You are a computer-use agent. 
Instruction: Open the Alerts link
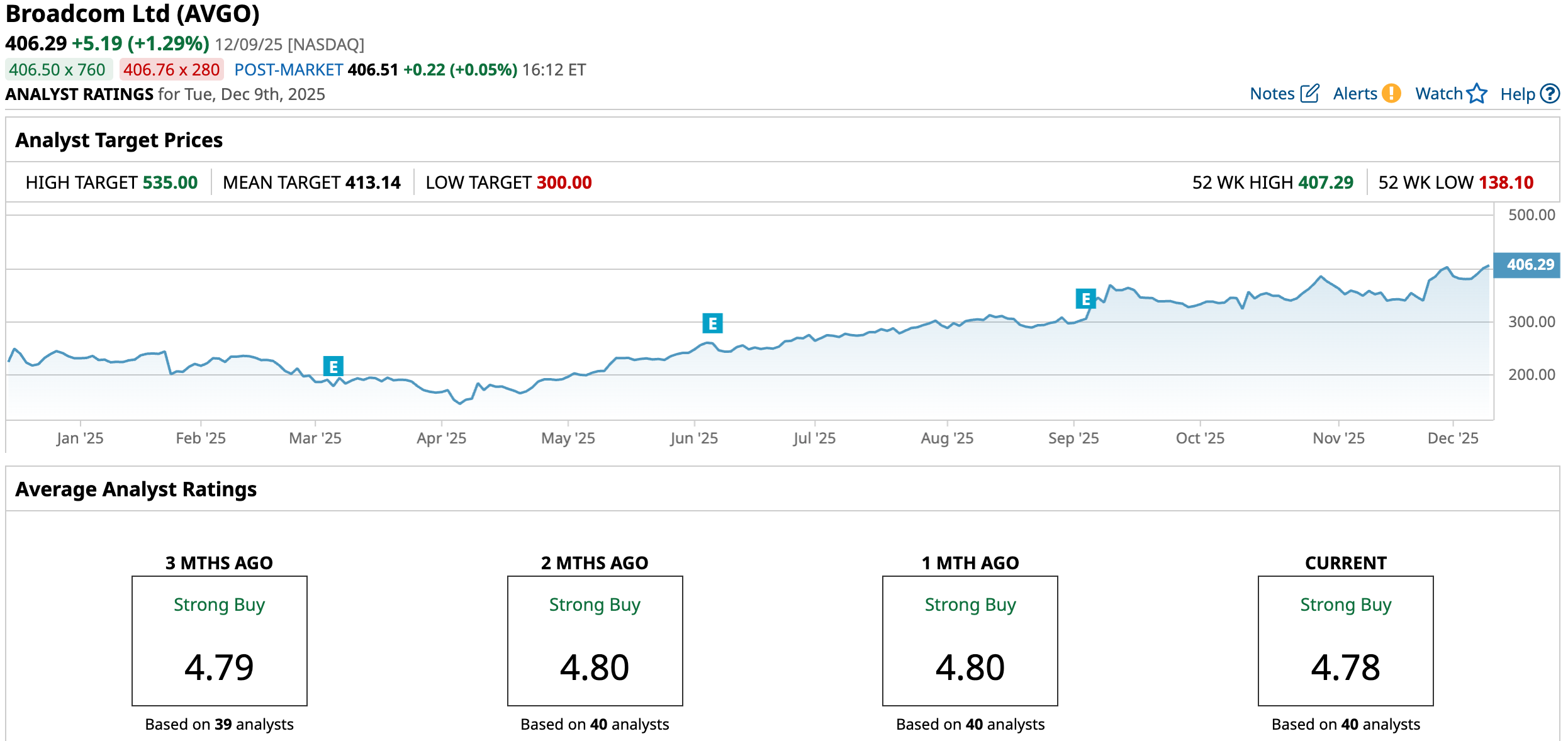1355,94
